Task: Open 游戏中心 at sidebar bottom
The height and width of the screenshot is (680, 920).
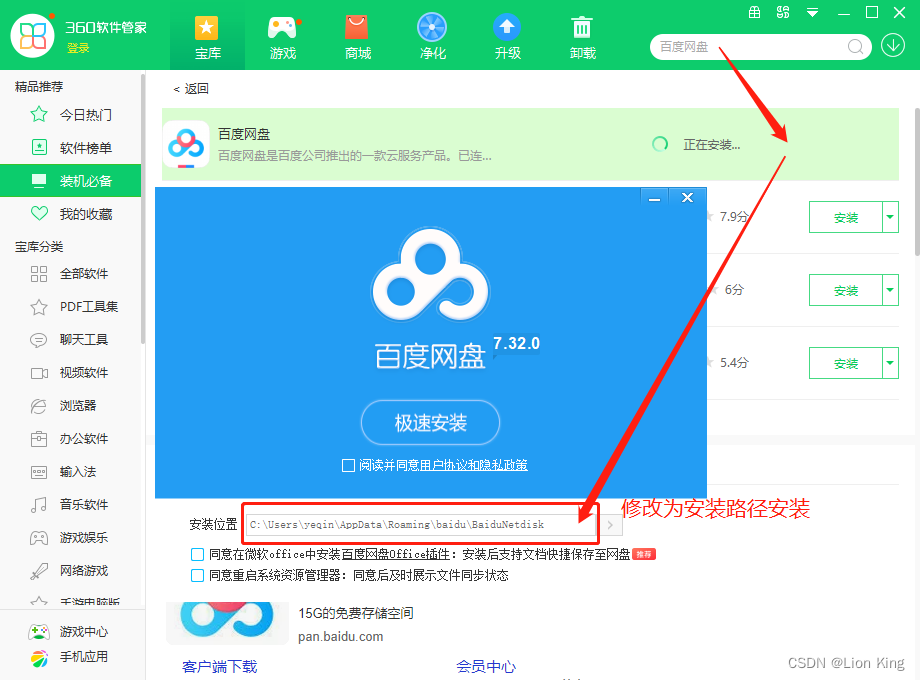Action: point(69,631)
